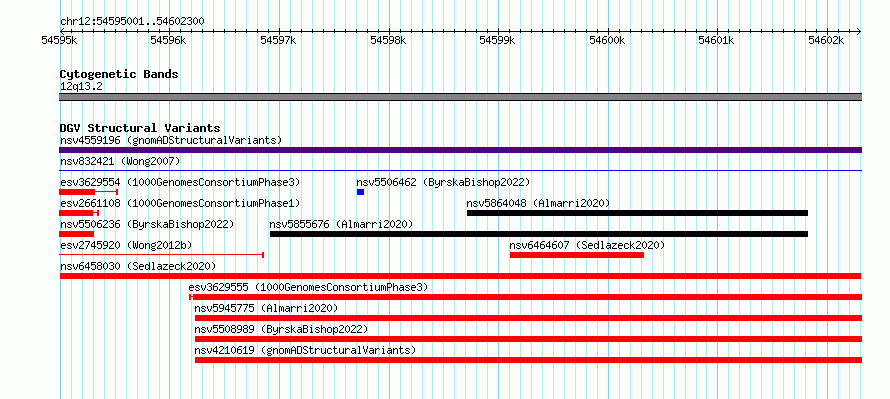Click the 54598k ruler label
Viewport: 890px width, 399px height.
click(x=389, y=40)
